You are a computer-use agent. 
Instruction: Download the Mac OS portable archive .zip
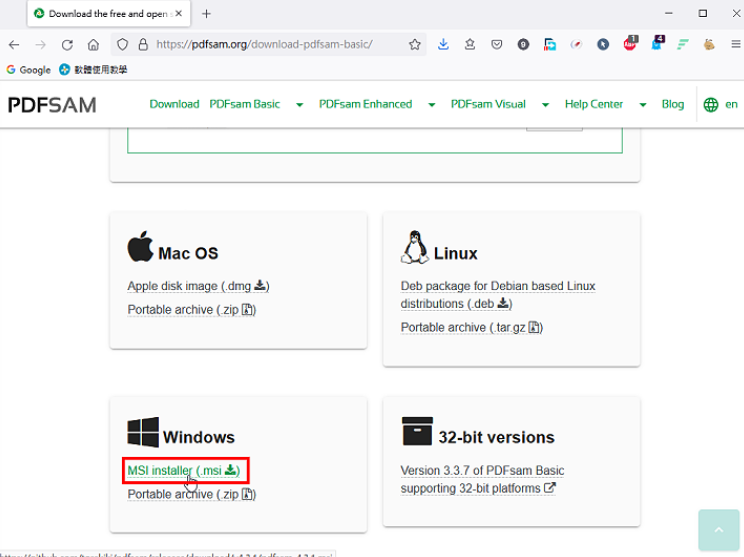[x=192, y=310]
